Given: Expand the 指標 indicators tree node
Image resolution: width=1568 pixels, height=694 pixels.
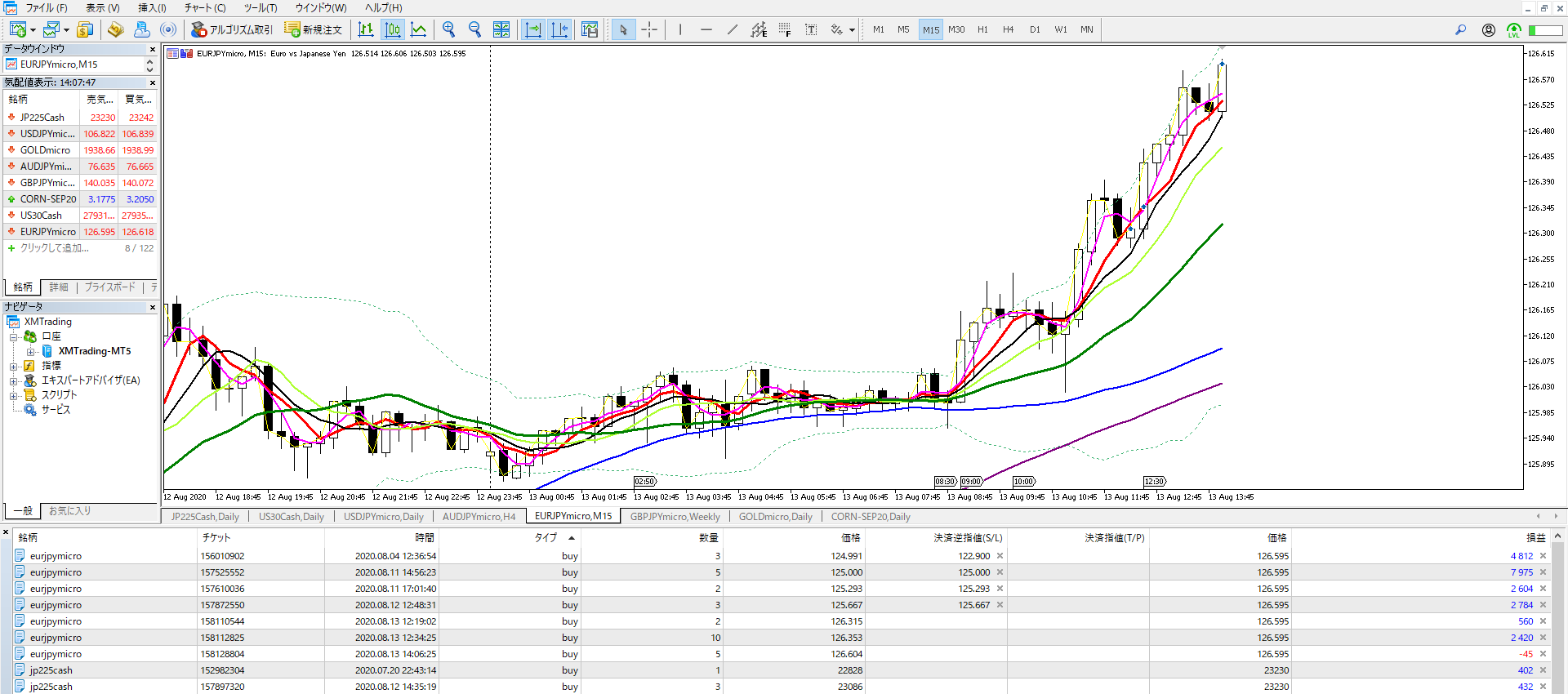Looking at the screenshot, I should [13, 366].
